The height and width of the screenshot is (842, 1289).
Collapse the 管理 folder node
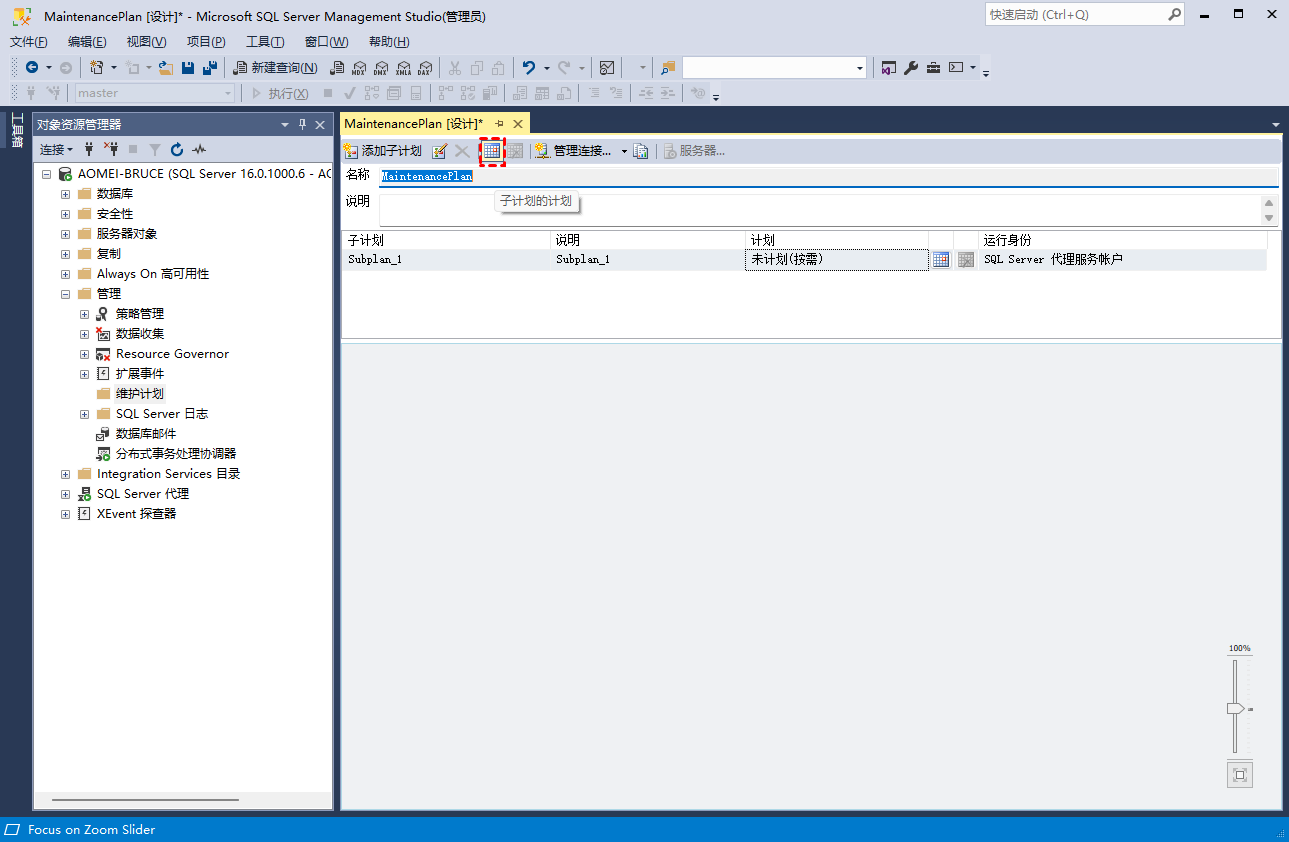tap(65, 294)
